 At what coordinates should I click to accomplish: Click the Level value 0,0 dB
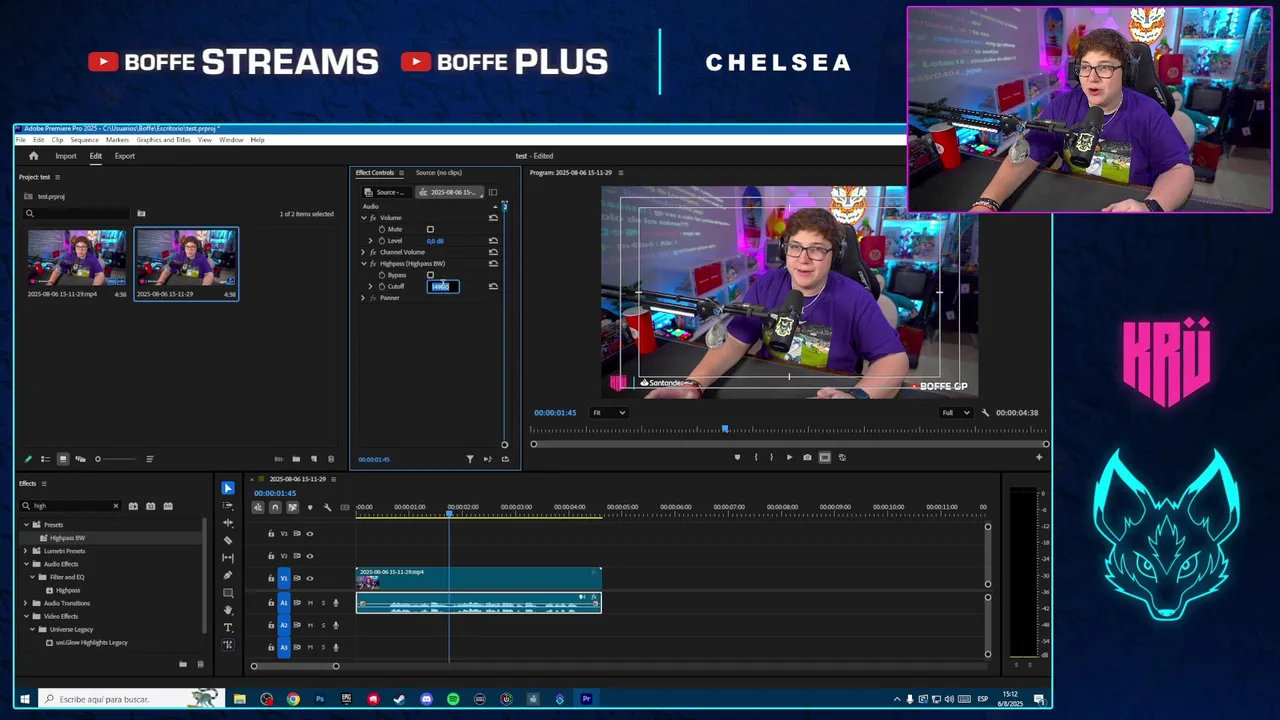435,241
